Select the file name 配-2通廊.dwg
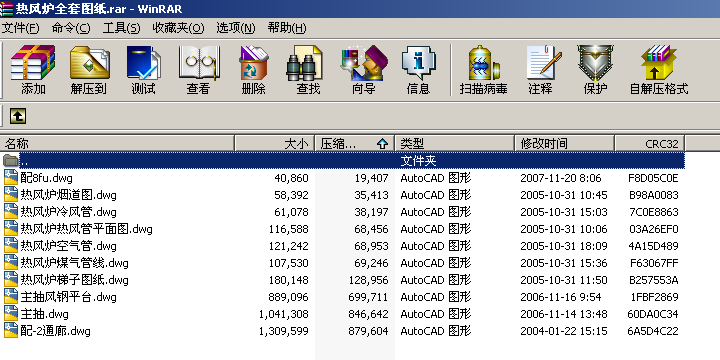 (x=56, y=331)
